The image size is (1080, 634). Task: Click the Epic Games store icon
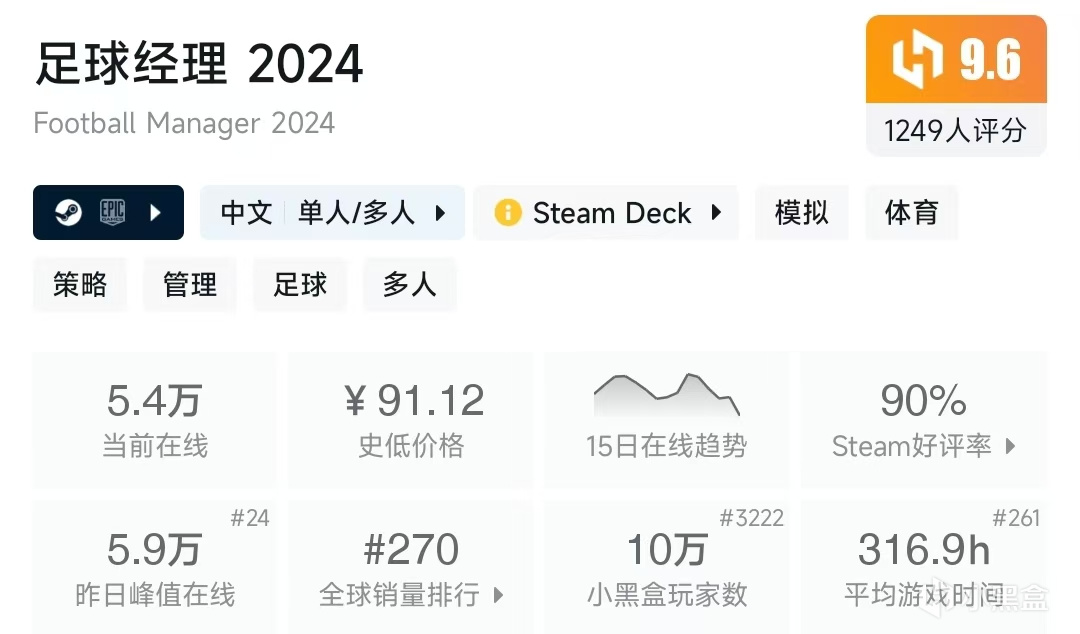pyautogui.click(x=112, y=213)
